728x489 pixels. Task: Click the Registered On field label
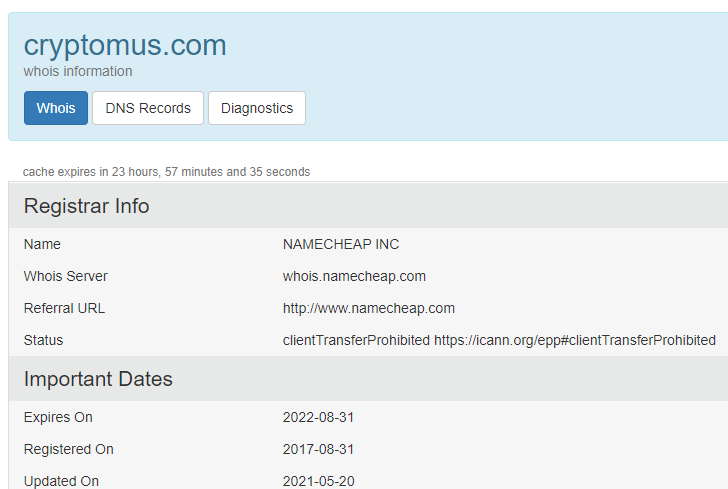(x=69, y=449)
